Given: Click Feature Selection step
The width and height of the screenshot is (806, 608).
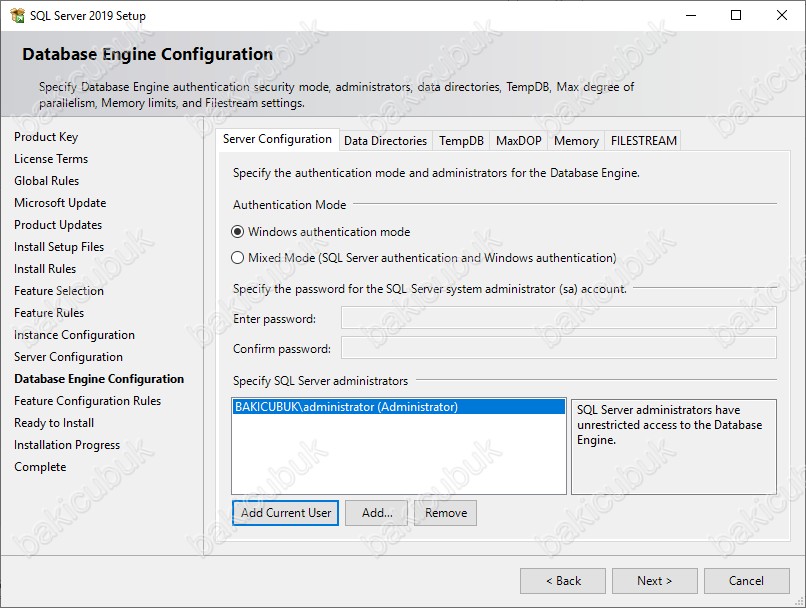Looking at the screenshot, I should (x=59, y=291).
